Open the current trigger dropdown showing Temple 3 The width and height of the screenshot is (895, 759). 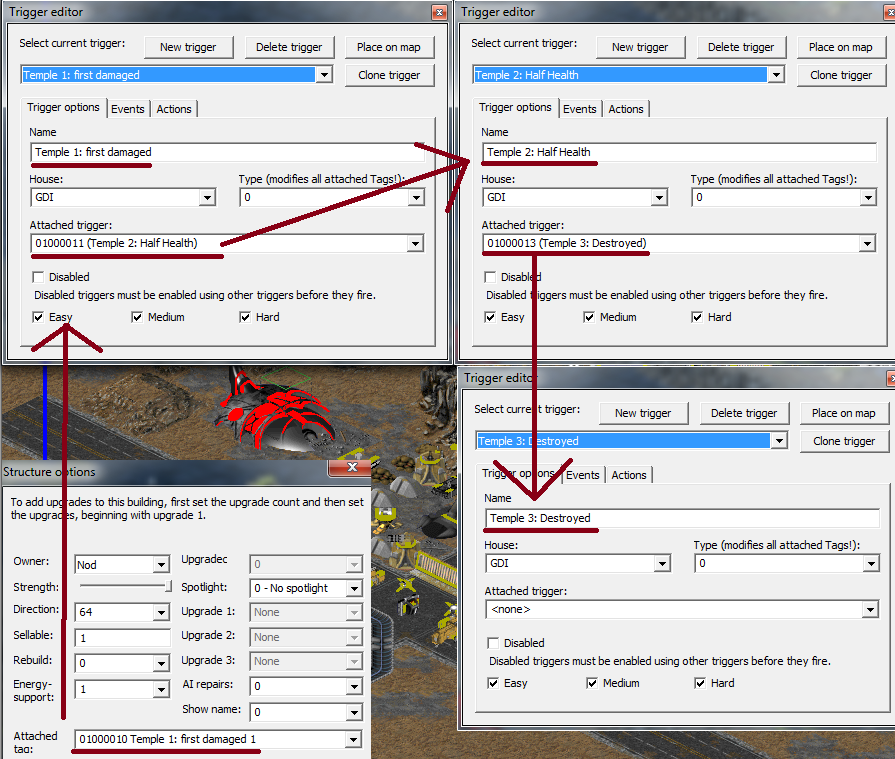[779, 441]
